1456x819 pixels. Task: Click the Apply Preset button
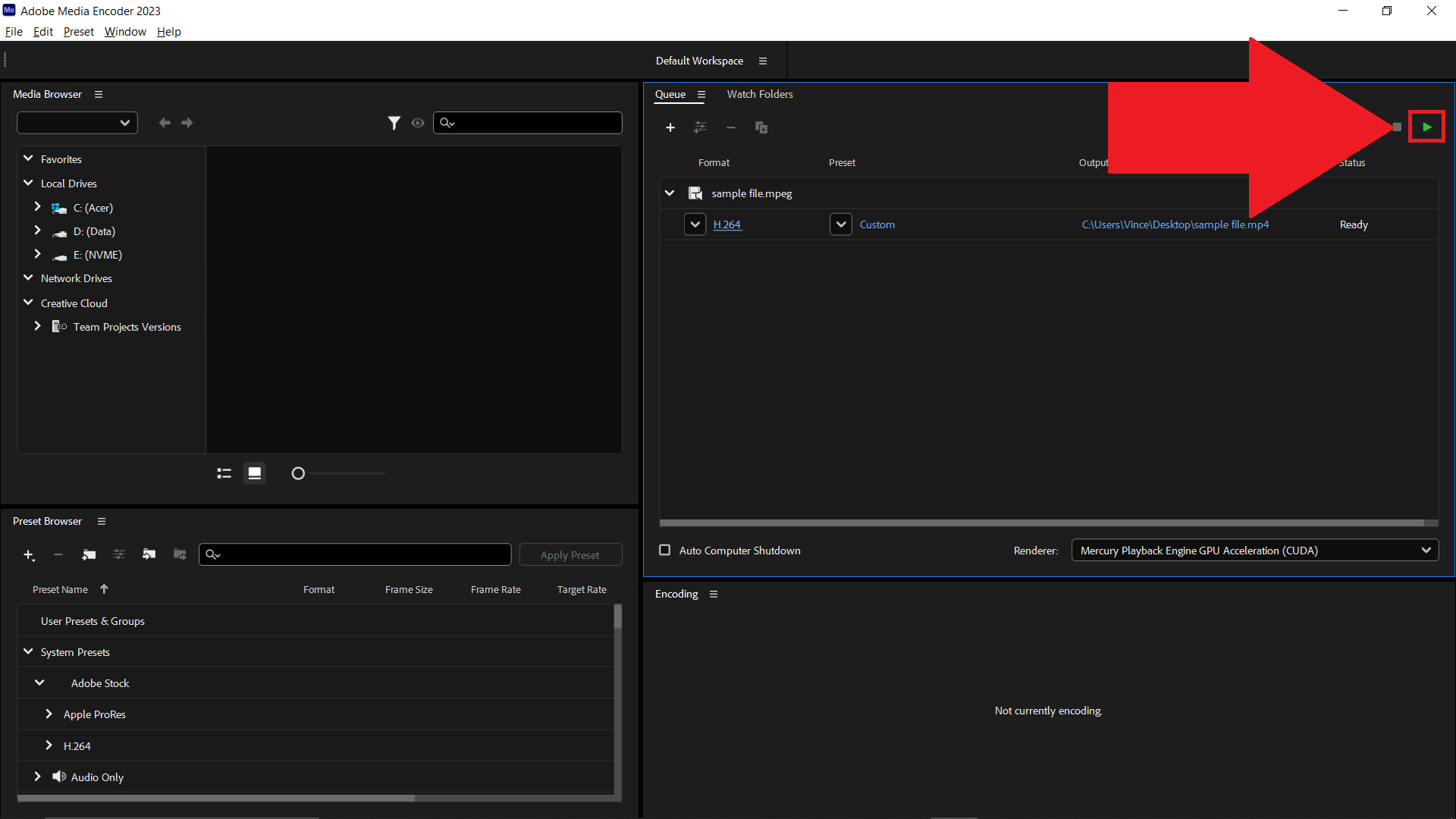[570, 554]
